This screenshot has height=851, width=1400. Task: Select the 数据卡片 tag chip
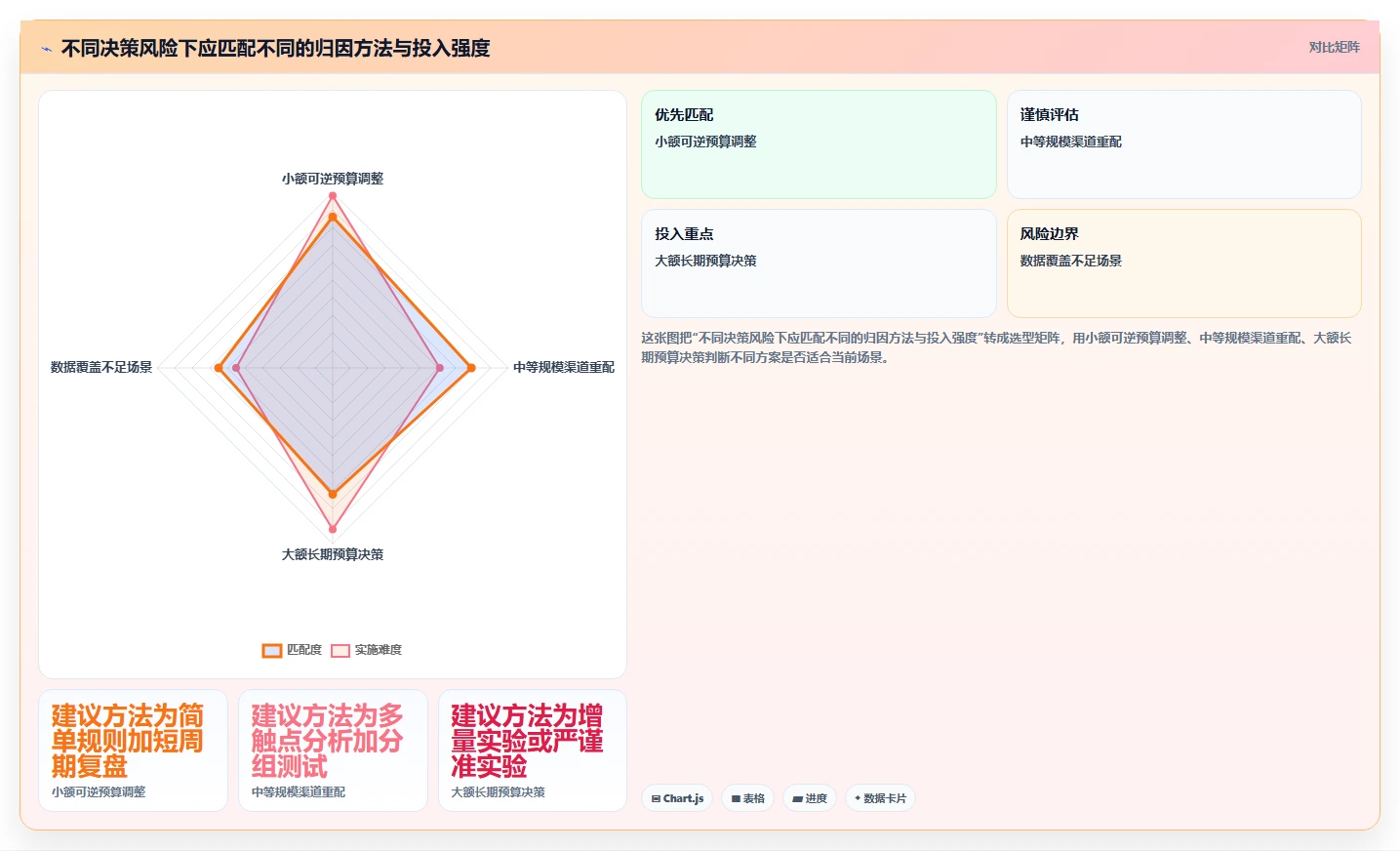point(881,798)
